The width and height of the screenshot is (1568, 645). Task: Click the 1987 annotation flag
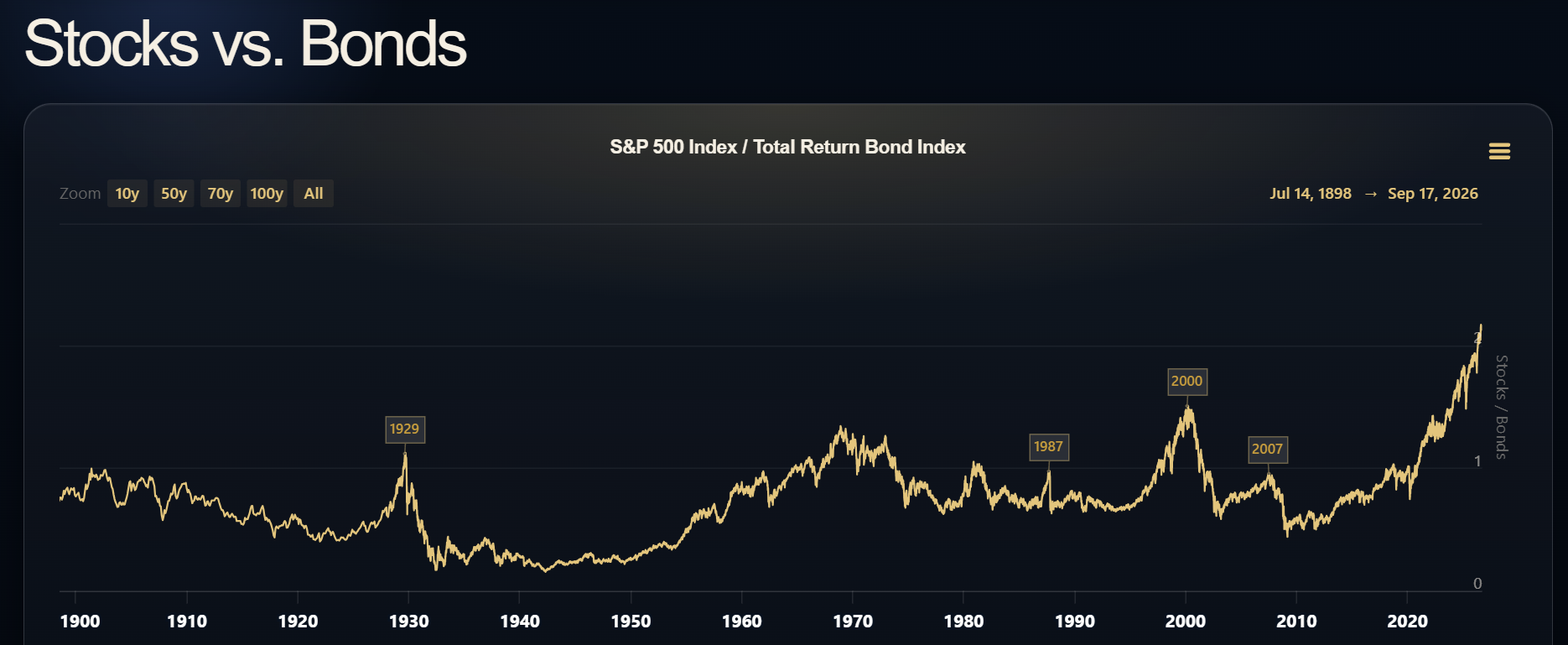pos(1048,447)
